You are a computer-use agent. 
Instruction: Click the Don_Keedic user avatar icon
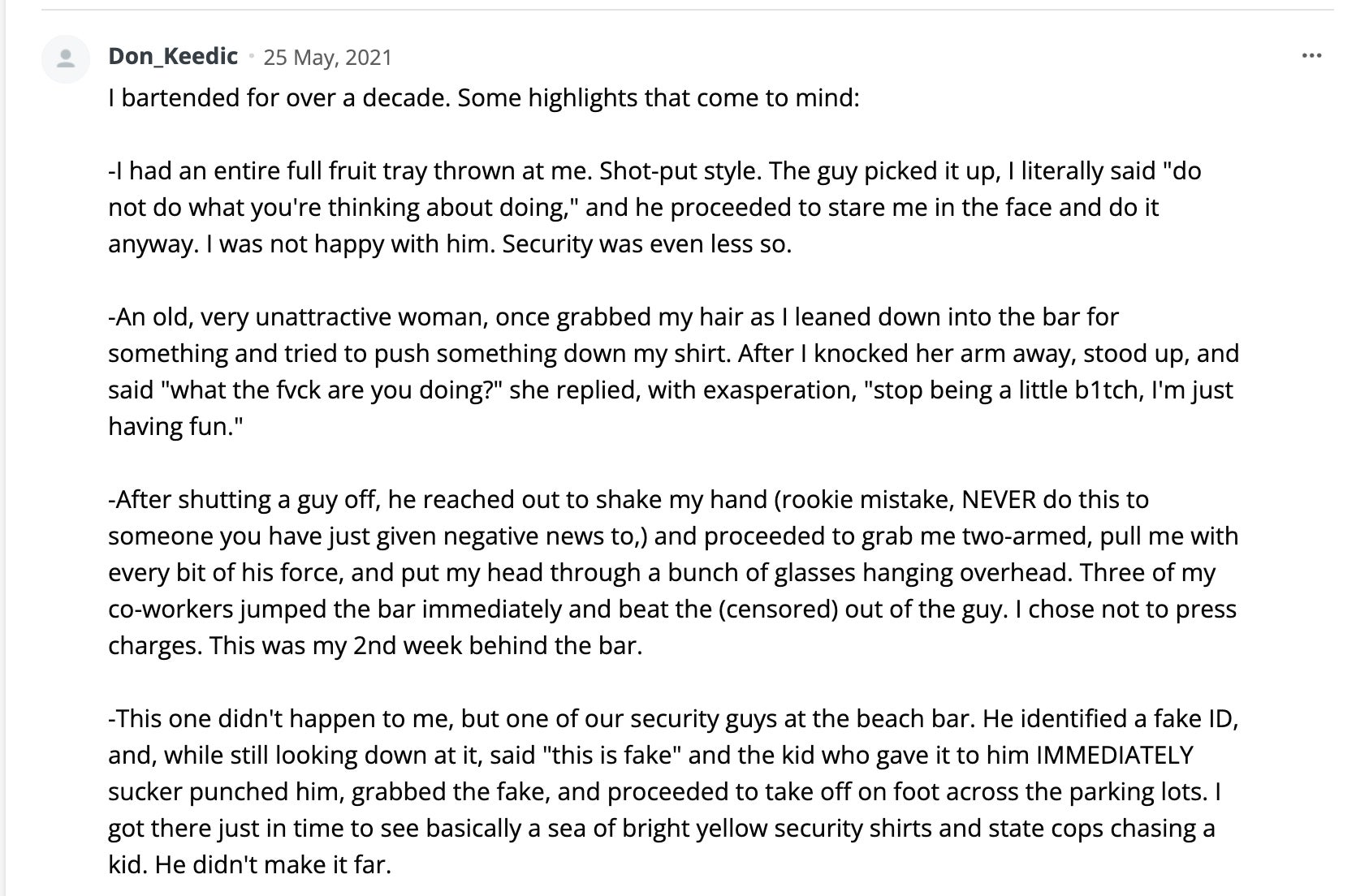point(66,58)
